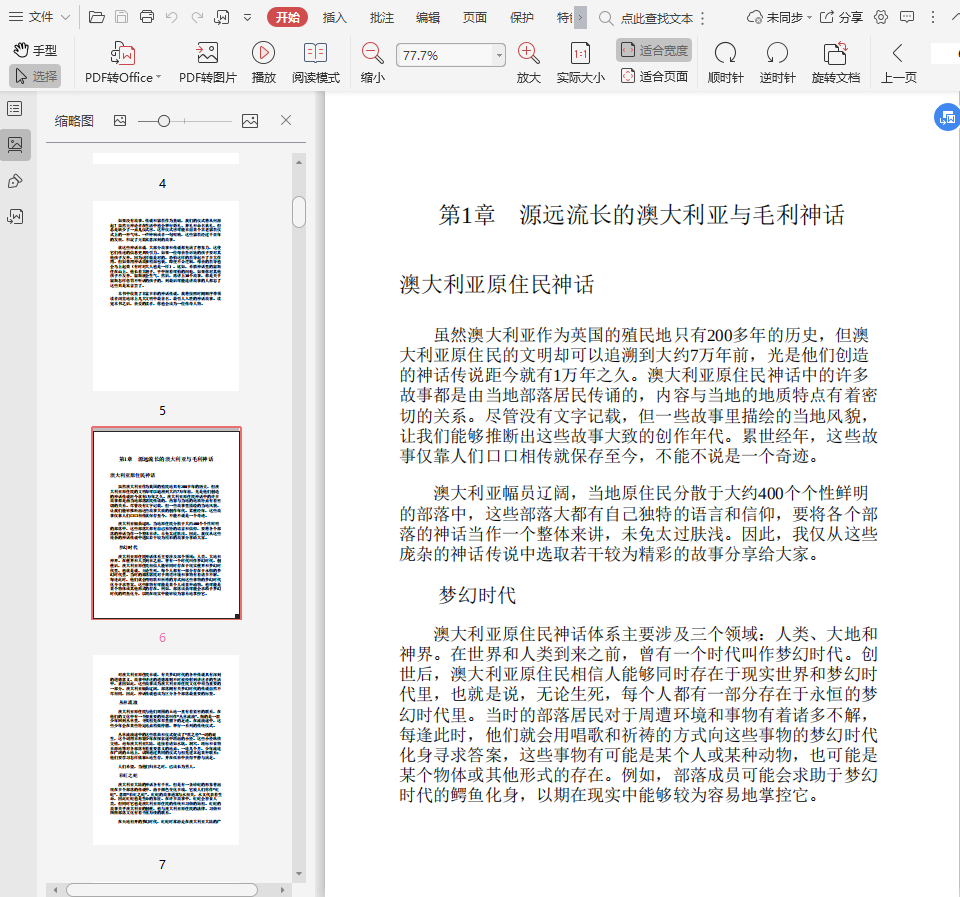This screenshot has height=897, width=960.
Task: Select the page 7 thumbnail
Action: tap(166, 750)
